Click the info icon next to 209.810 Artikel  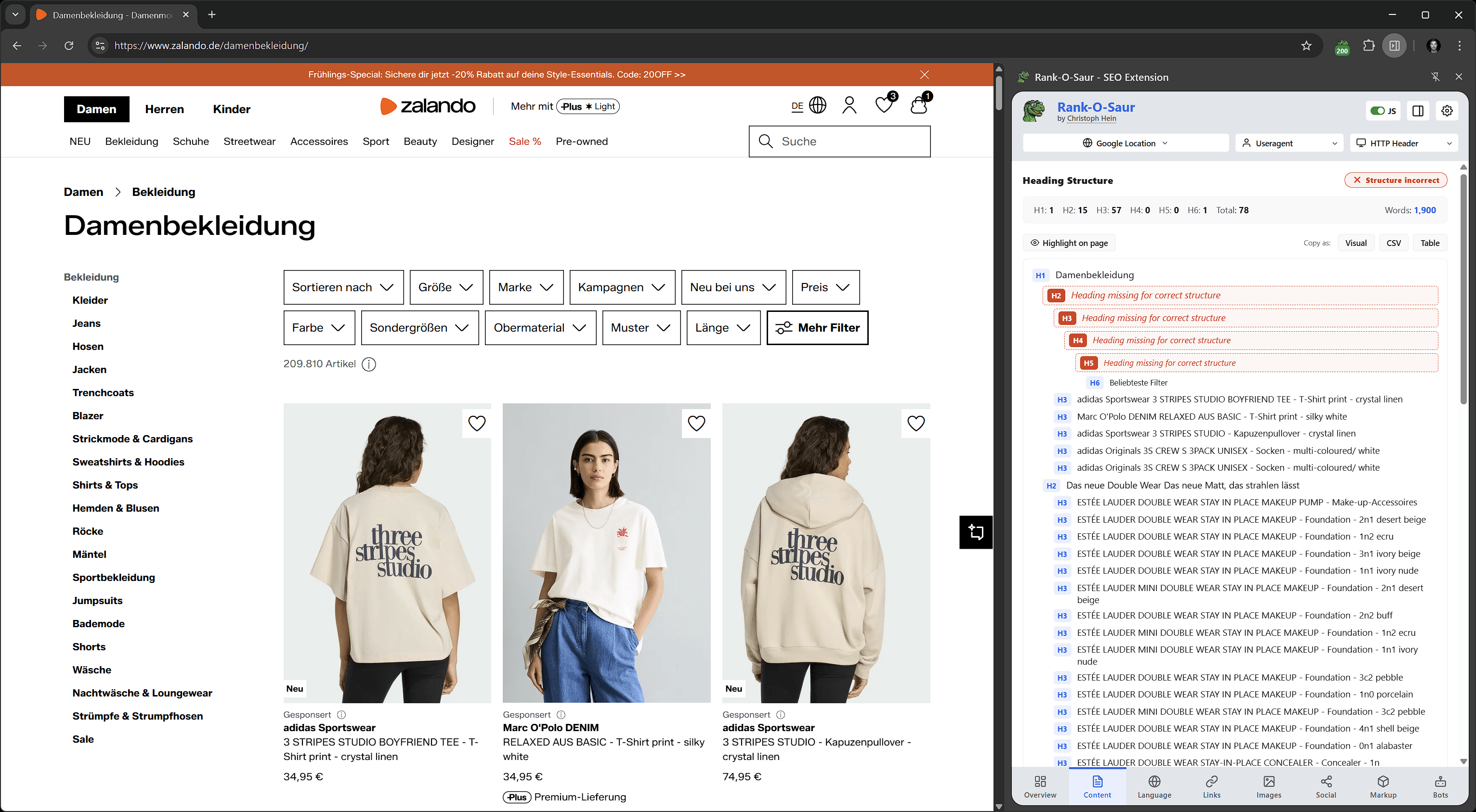click(x=369, y=364)
